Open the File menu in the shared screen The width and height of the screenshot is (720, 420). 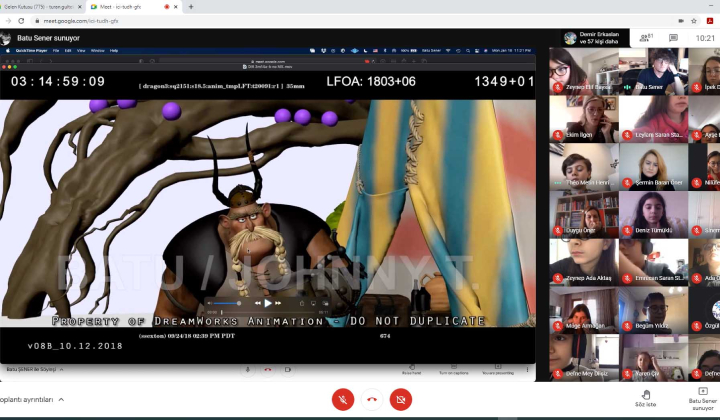pyautogui.click(x=56, y=50)
